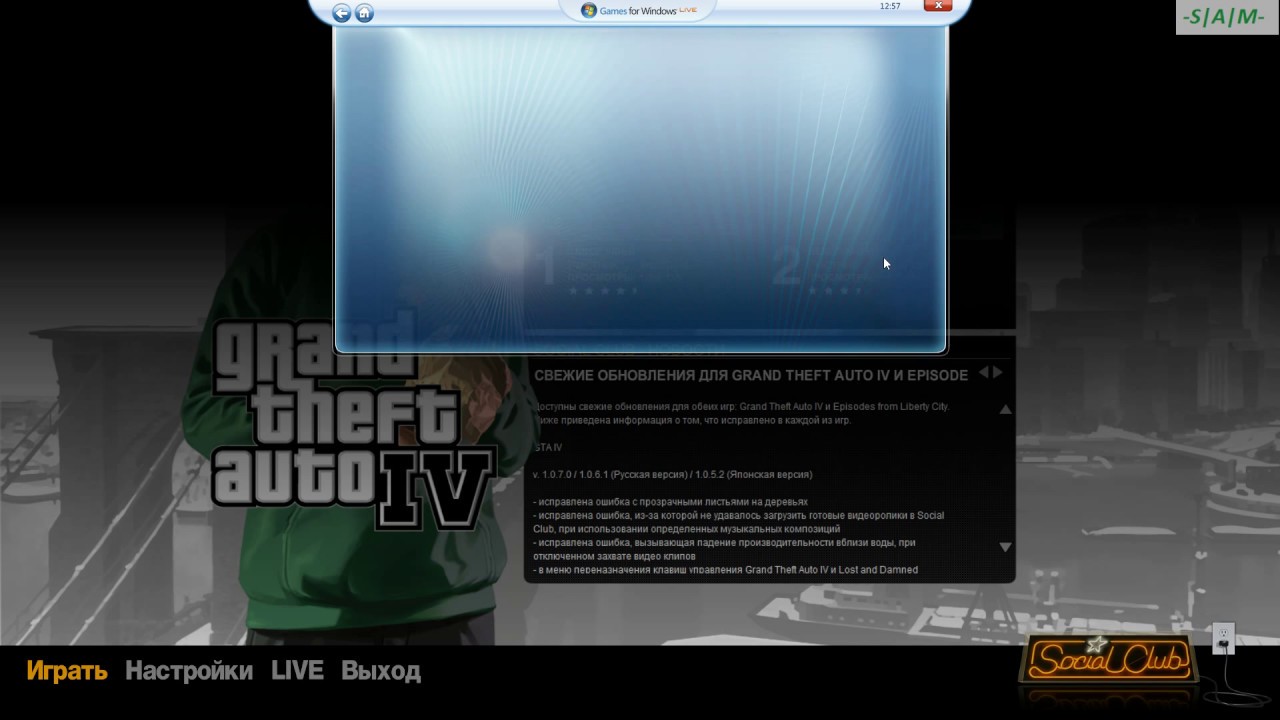Click the 12:57 clock in overlay
The height and width of the screenshot is (720, 1280).
890,6
